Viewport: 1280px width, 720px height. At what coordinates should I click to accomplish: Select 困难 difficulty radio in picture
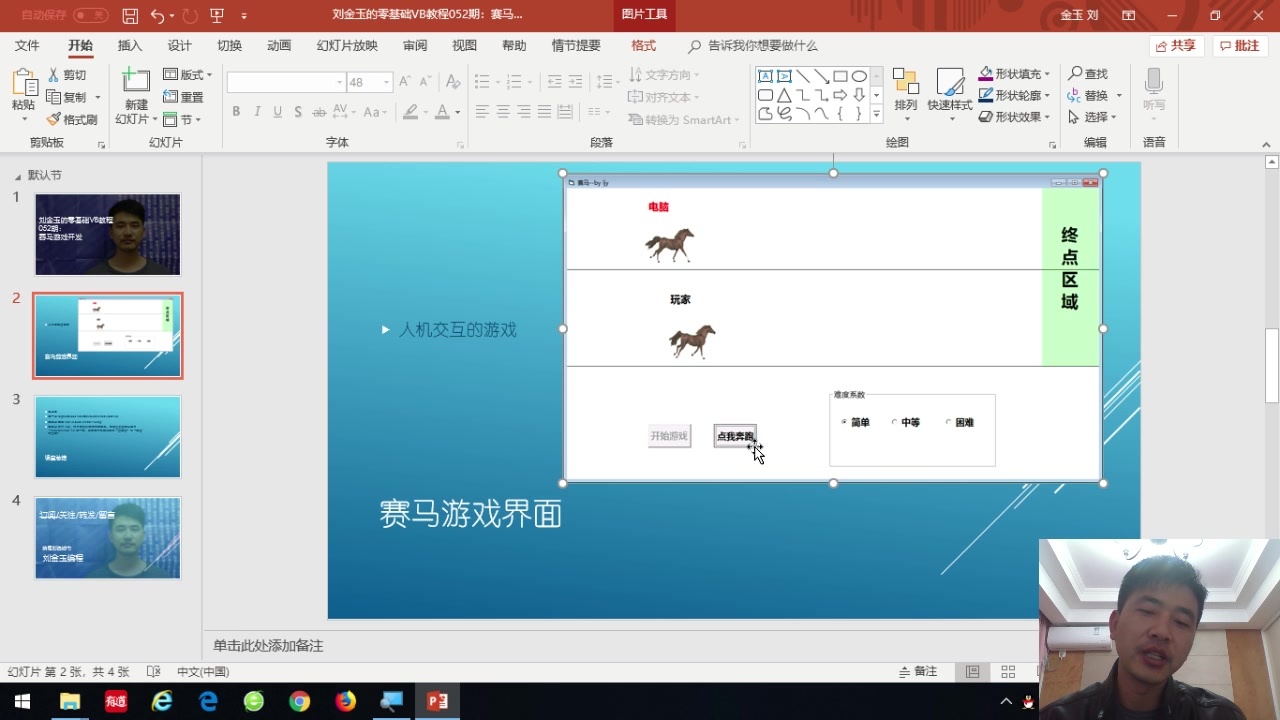point(948,422)
